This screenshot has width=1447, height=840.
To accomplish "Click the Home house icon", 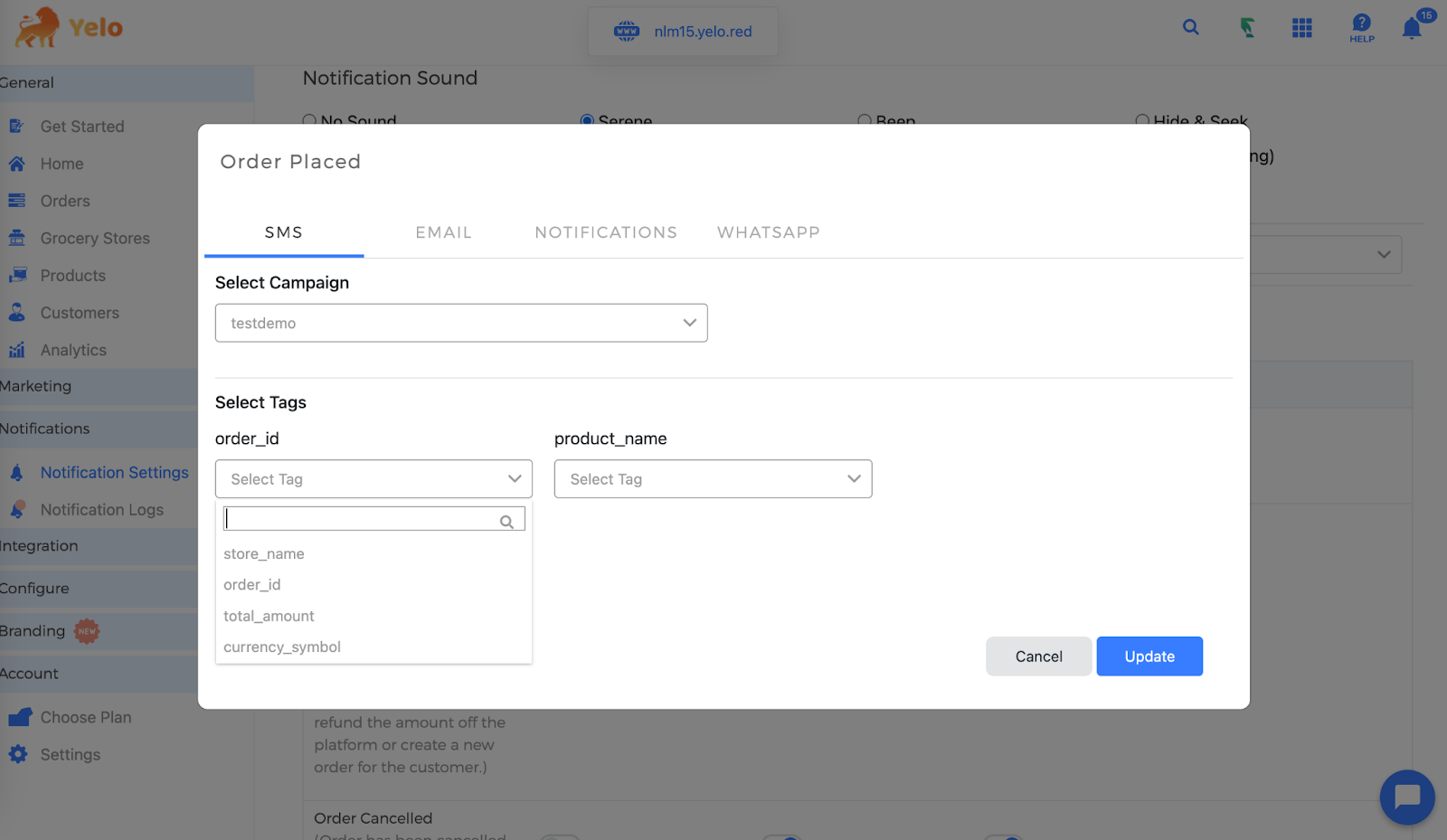I will 17,164.
